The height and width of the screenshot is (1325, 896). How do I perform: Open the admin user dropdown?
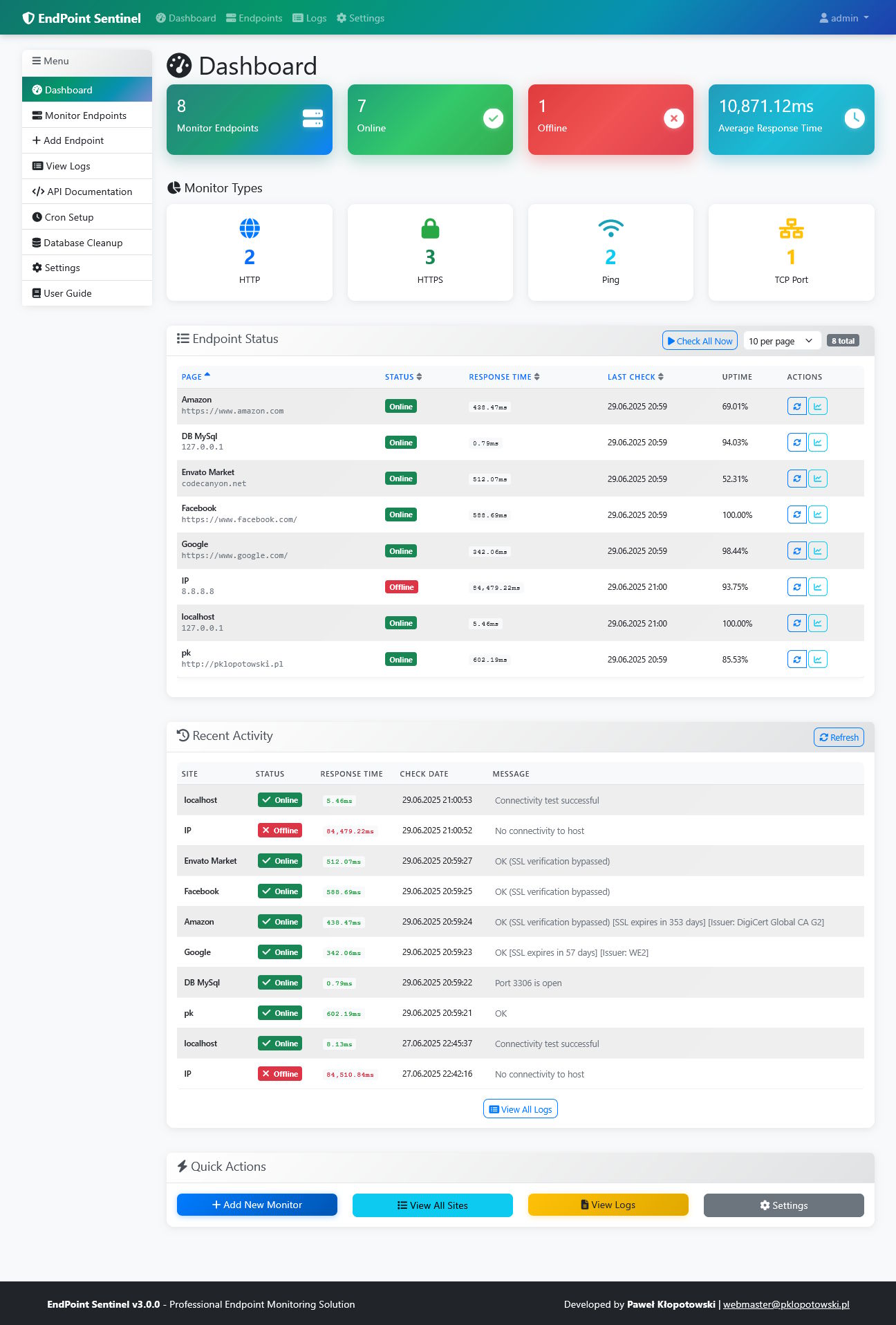844,18
